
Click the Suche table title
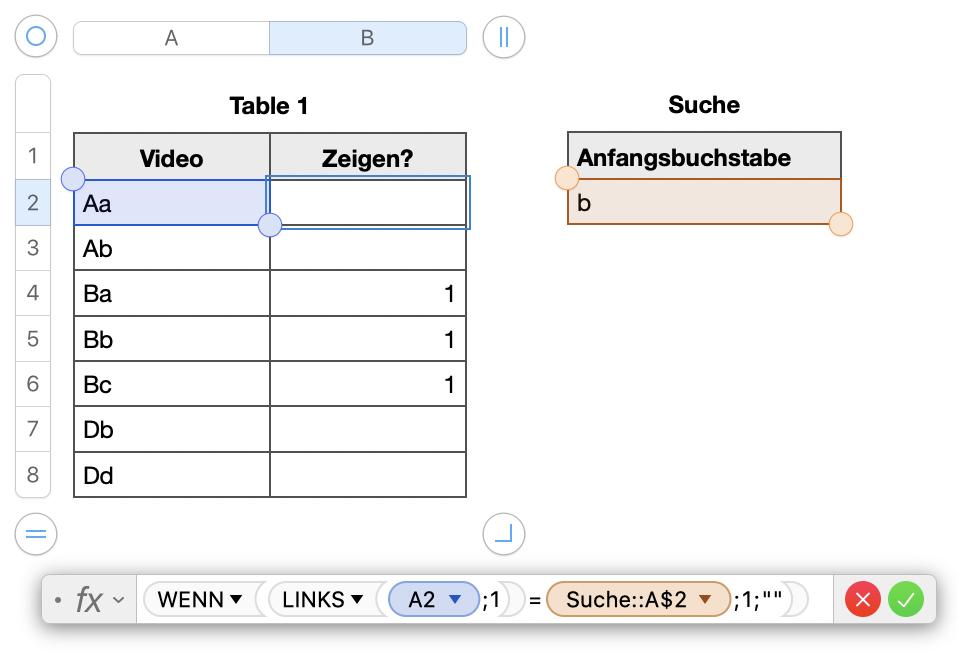coord(704,105)
